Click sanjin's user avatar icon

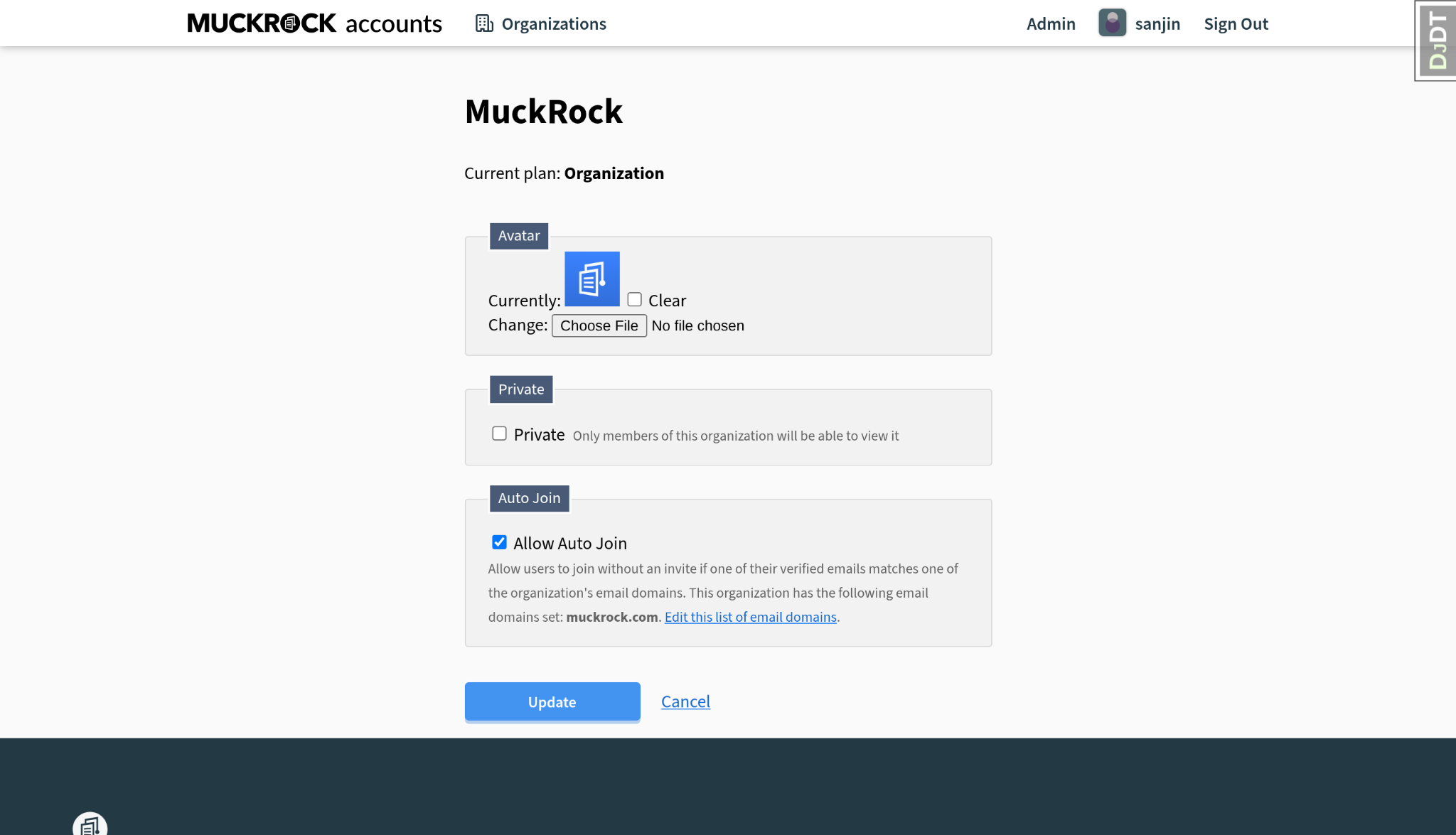pos(1112,23)
